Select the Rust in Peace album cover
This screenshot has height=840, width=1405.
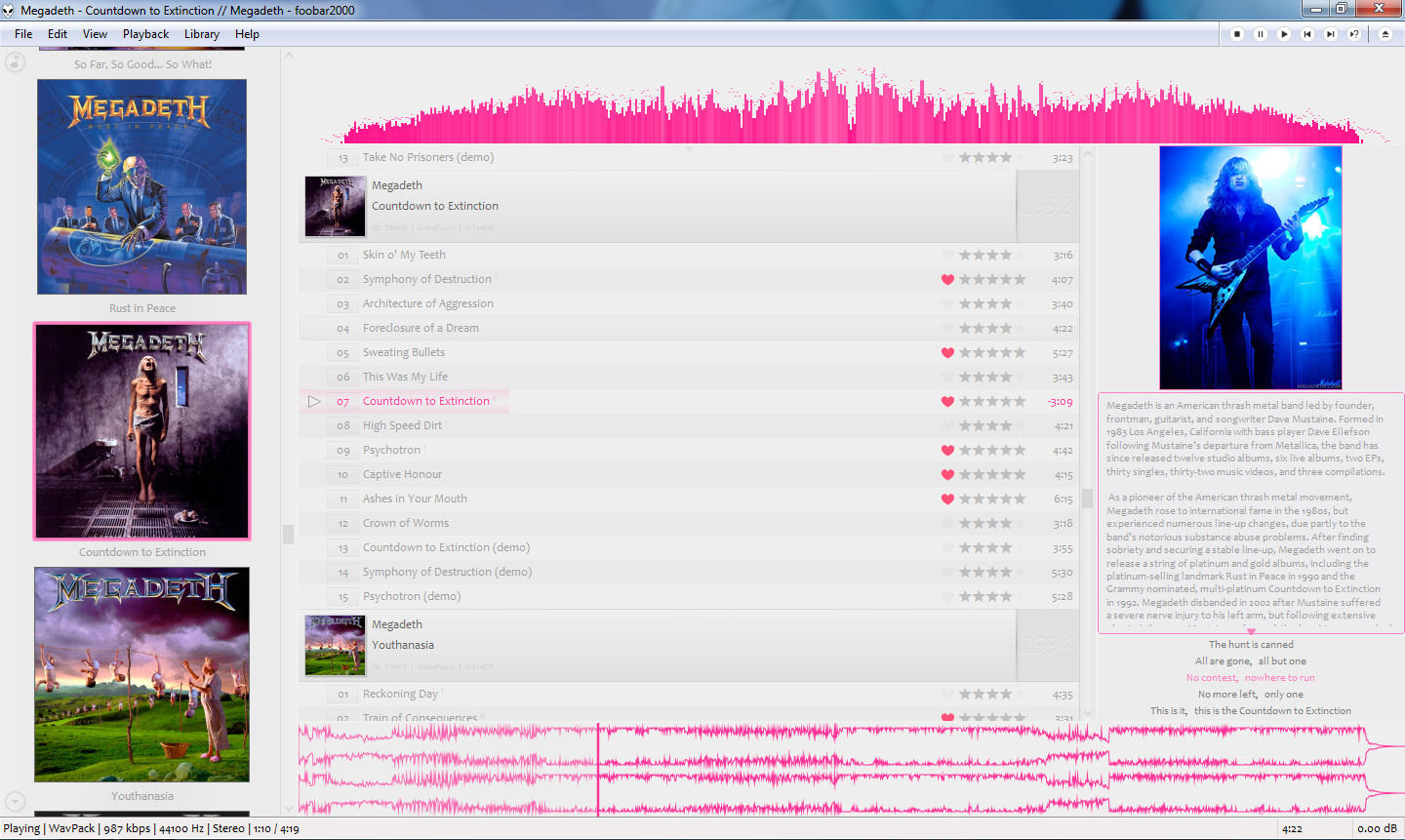pyautogui.click(x=141, y=186)
